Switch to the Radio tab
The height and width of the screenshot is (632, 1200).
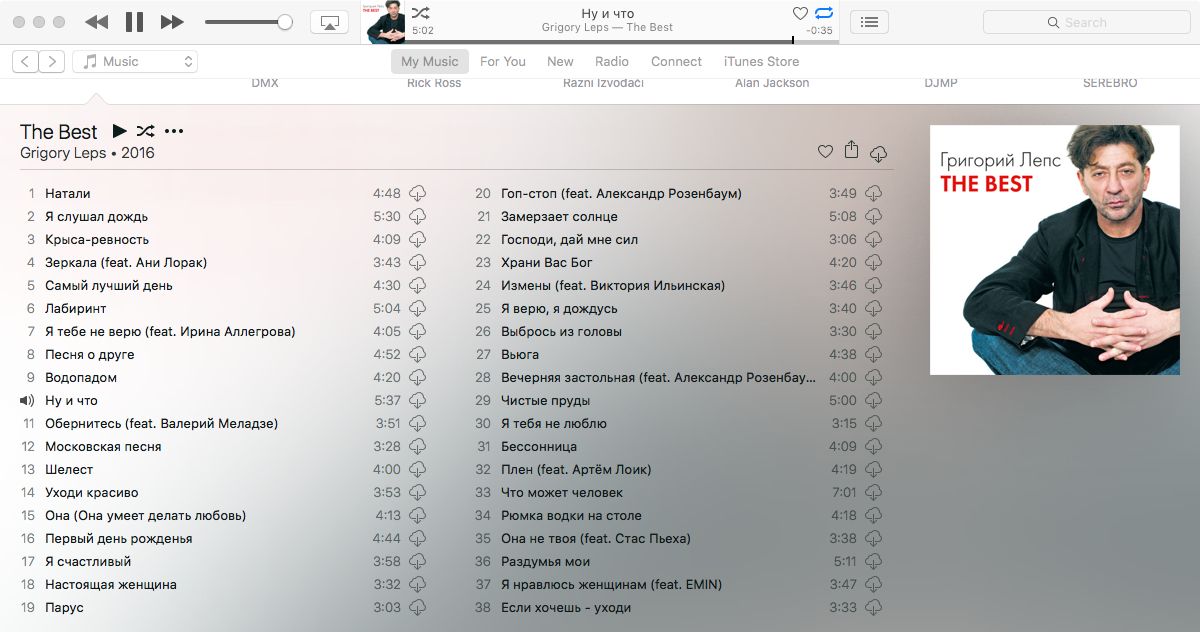pyautogui.click(x=612, y=62)
